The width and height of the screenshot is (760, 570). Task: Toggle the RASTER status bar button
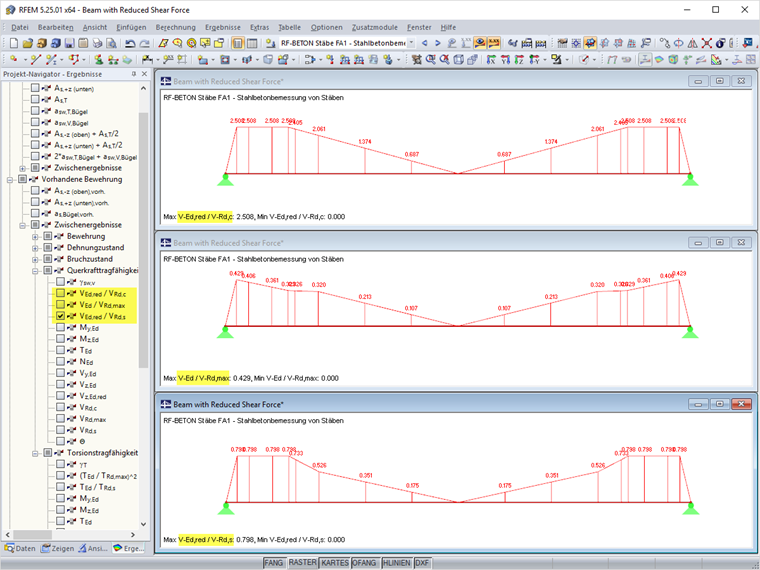click(x=302, y=563)
